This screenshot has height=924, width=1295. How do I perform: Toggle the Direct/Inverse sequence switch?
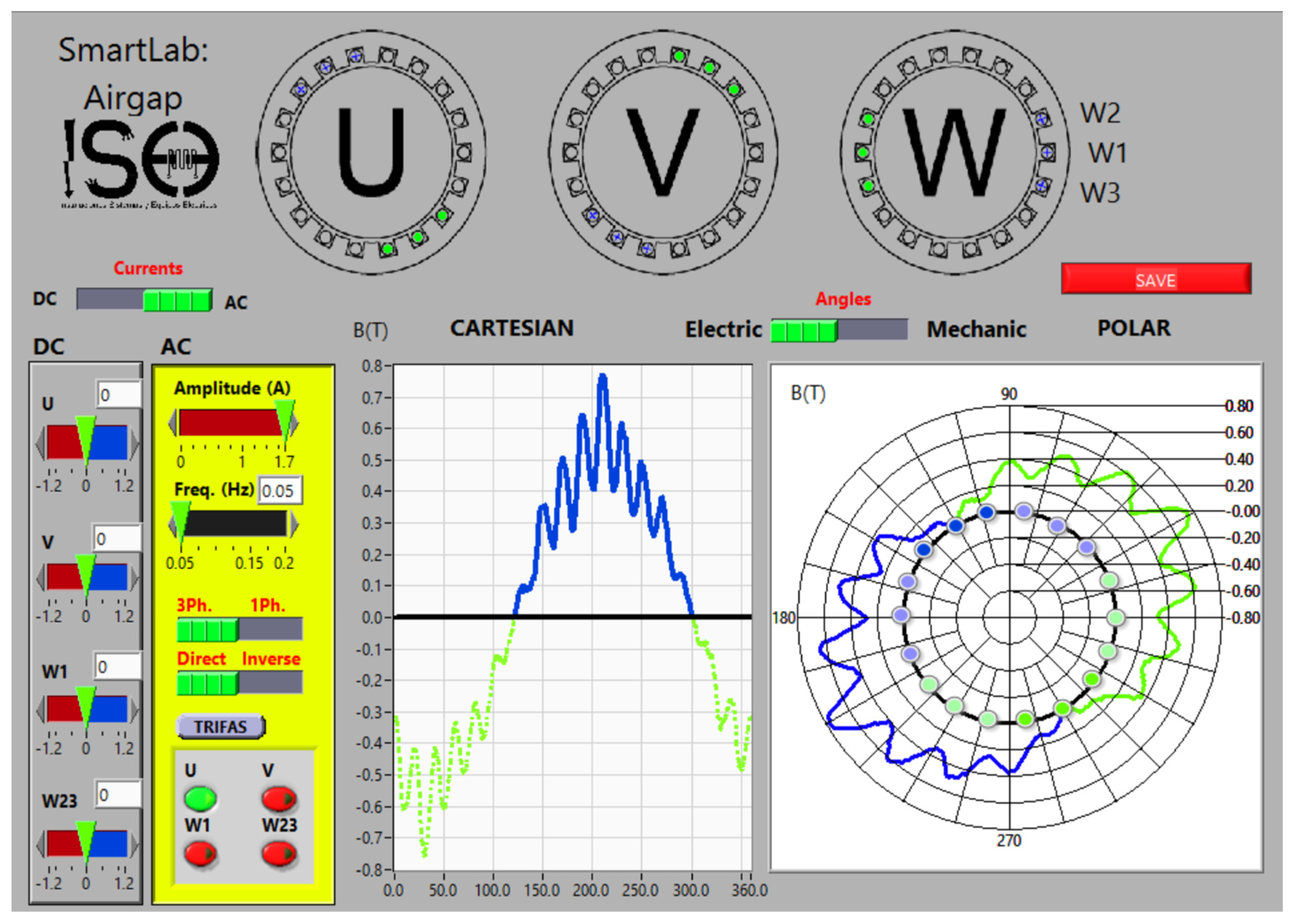[239, 683]
